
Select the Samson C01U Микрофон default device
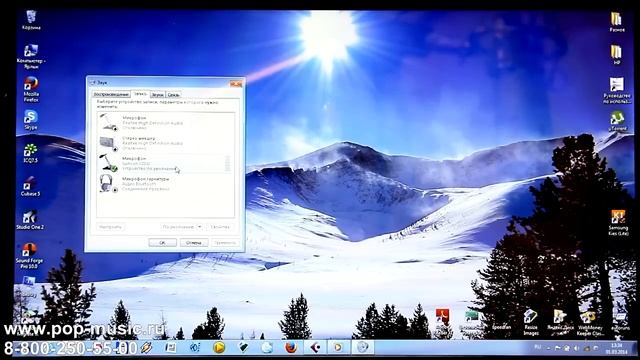point(166,163)
